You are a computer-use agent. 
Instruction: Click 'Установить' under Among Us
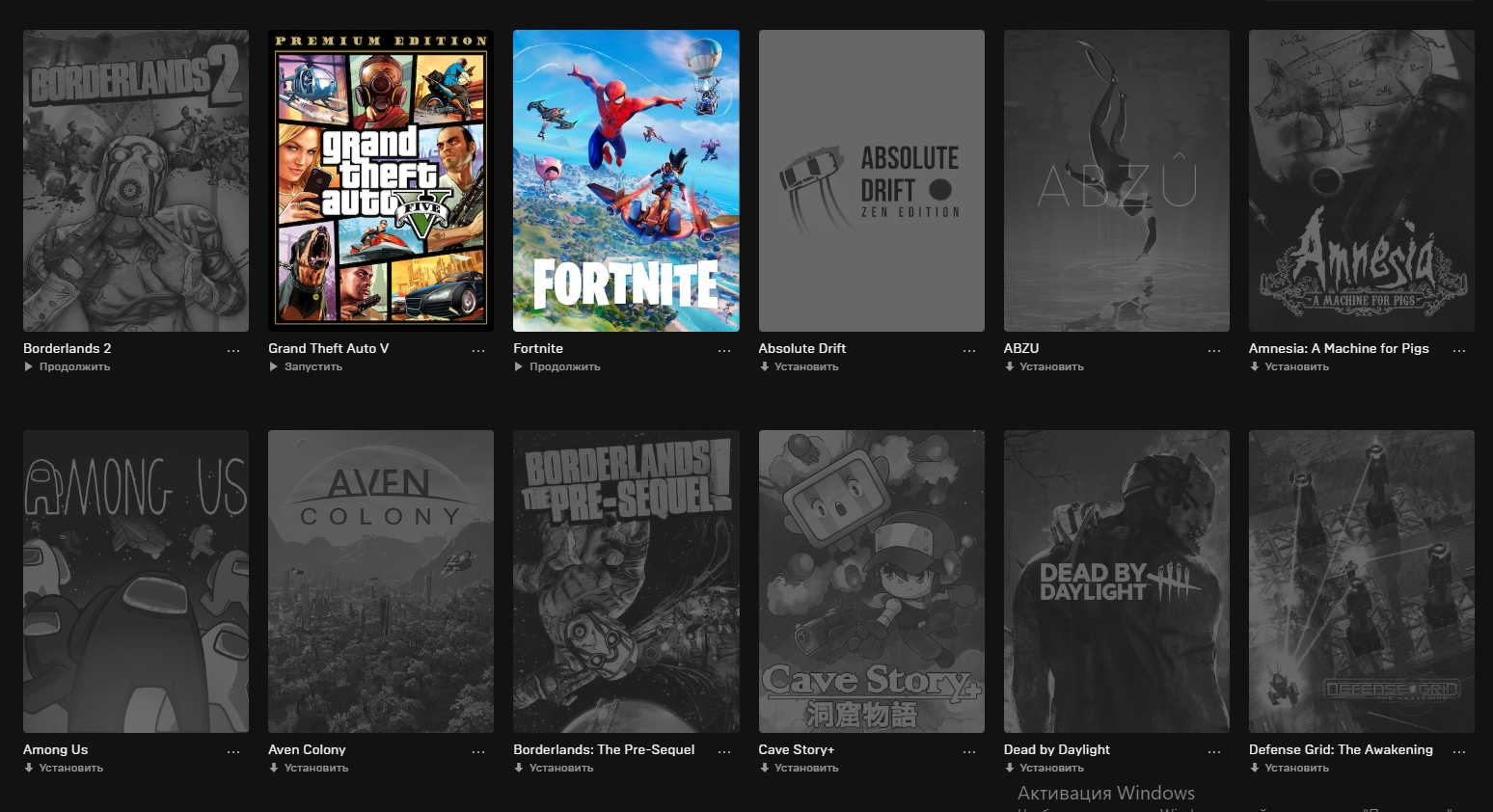click(64, 769)
